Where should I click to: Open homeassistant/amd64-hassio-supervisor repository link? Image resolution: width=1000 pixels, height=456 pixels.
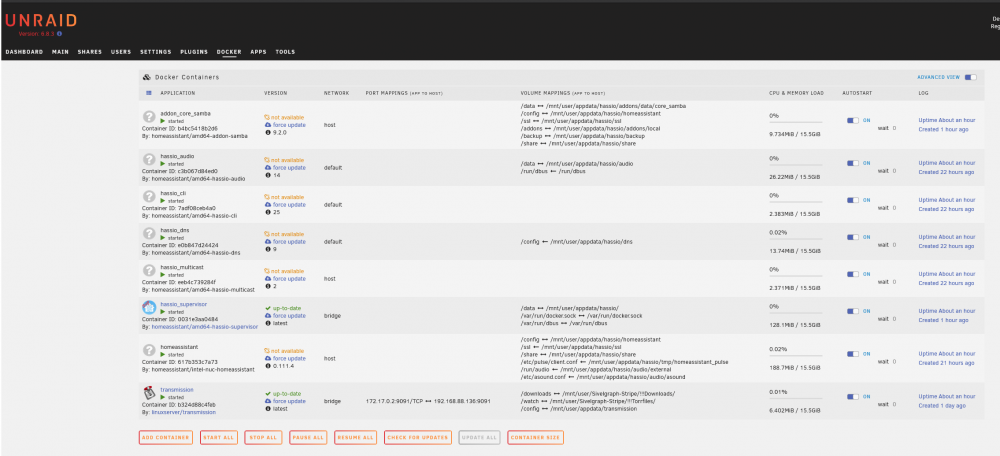(x=205, y=327)
